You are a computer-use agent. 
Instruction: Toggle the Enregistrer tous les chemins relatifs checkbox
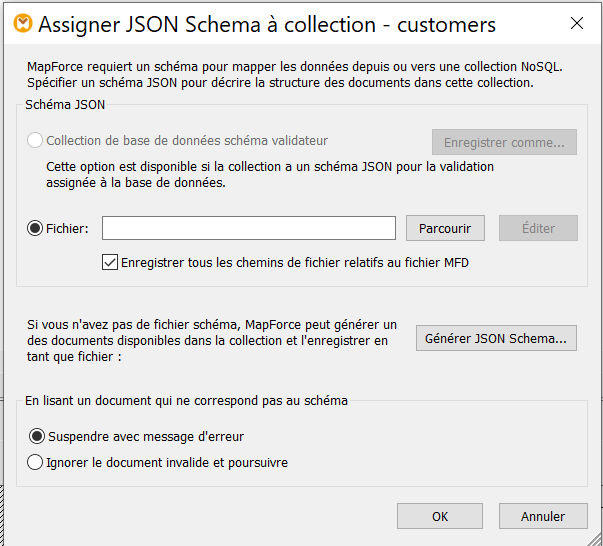click(x=110, y=263)
